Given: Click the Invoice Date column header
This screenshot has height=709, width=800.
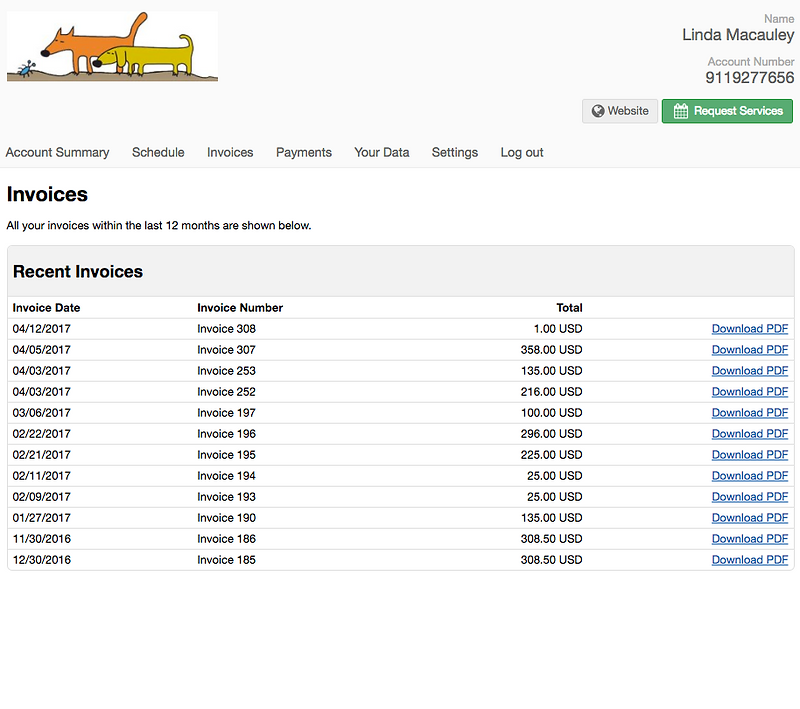Looking at the screenshot, I should [46, 308].
